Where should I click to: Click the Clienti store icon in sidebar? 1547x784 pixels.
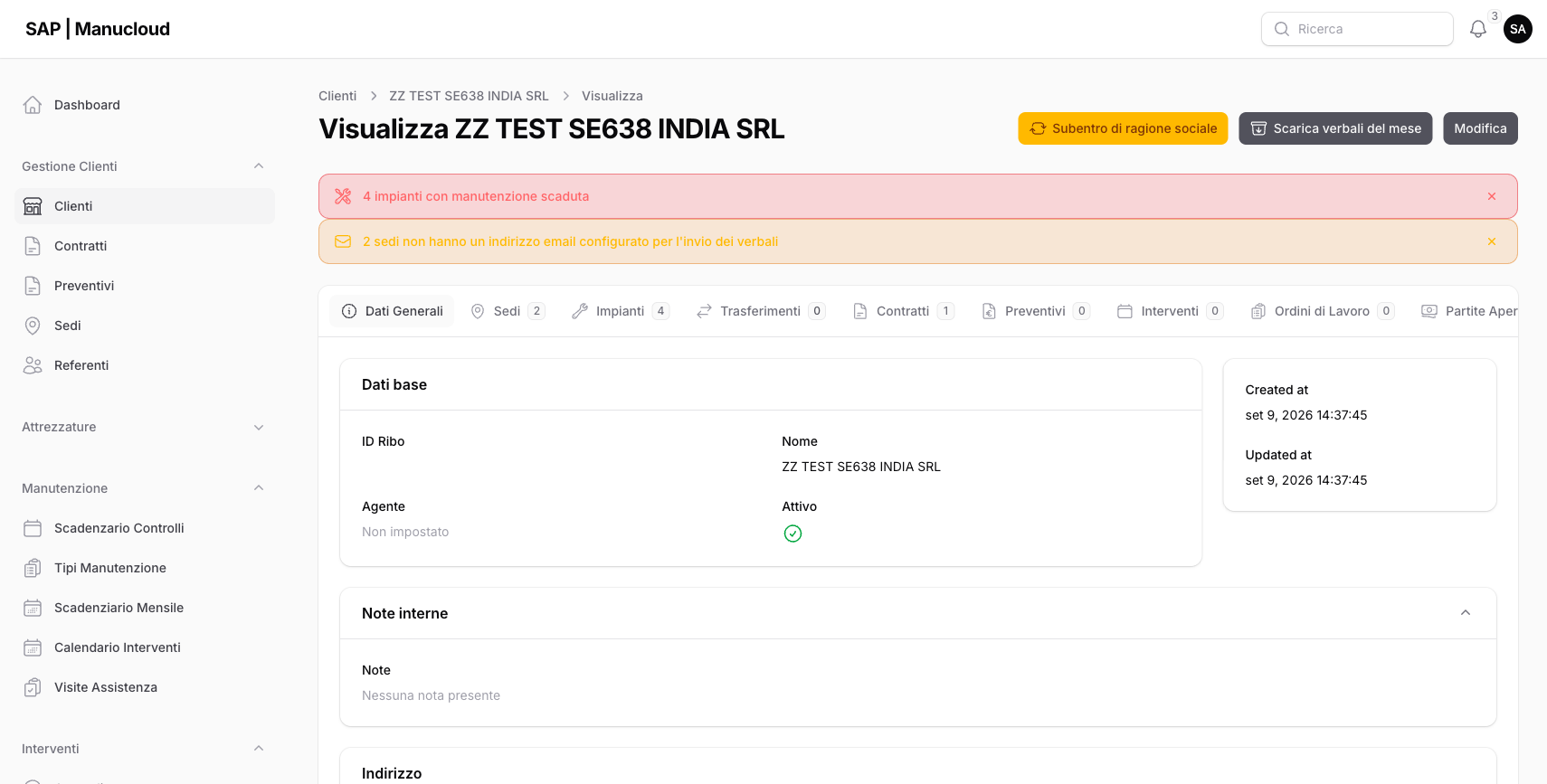coord(33,206)
